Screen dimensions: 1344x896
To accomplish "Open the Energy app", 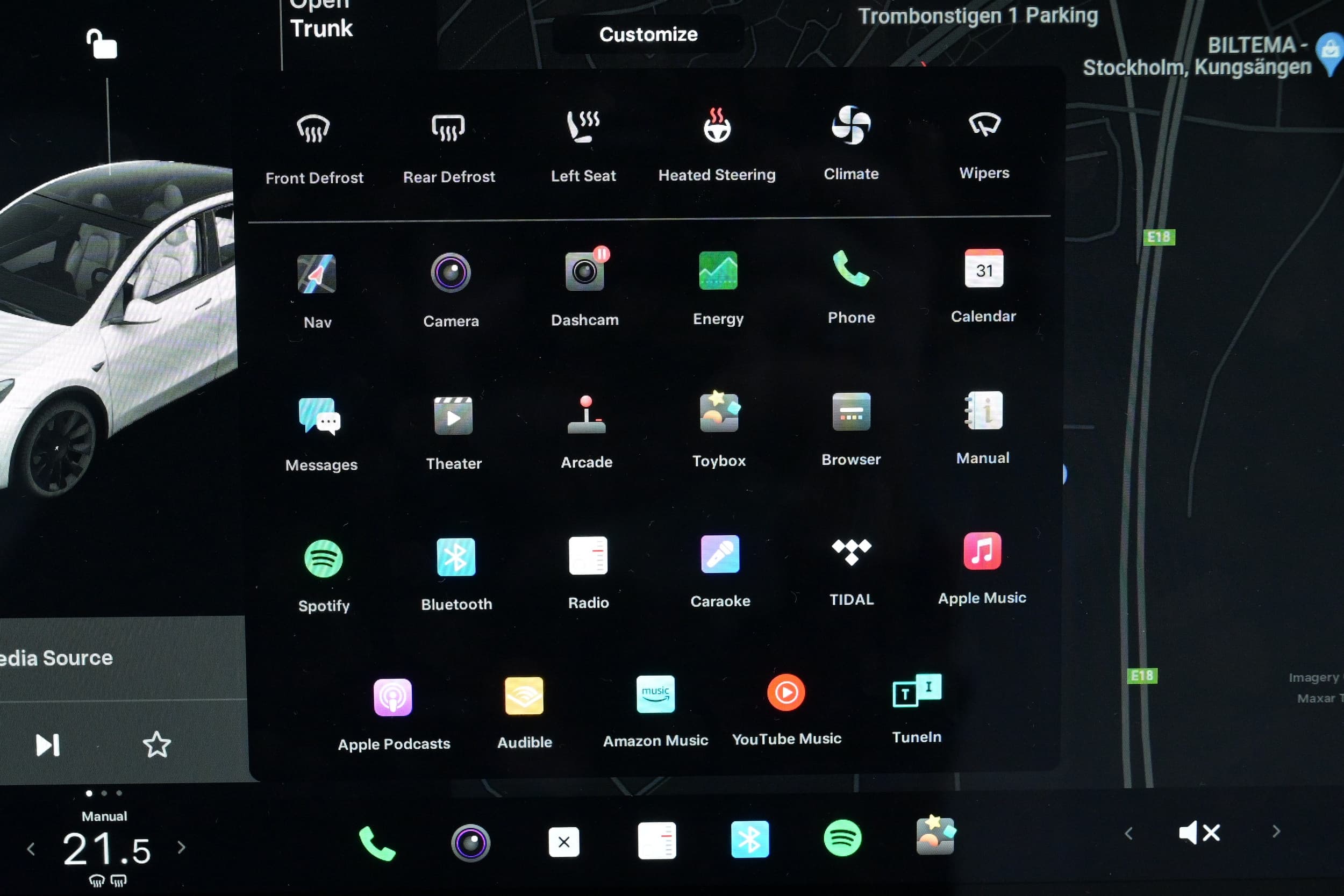I will click(x=718, y=271).
